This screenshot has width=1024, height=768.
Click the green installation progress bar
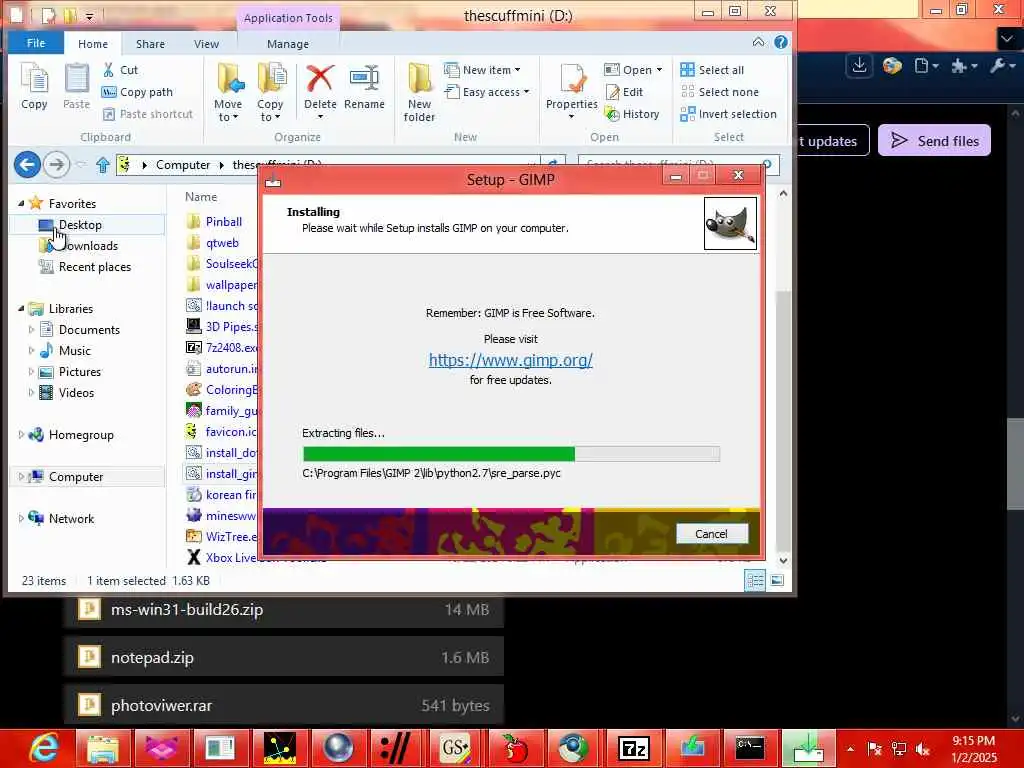point(511,454)
